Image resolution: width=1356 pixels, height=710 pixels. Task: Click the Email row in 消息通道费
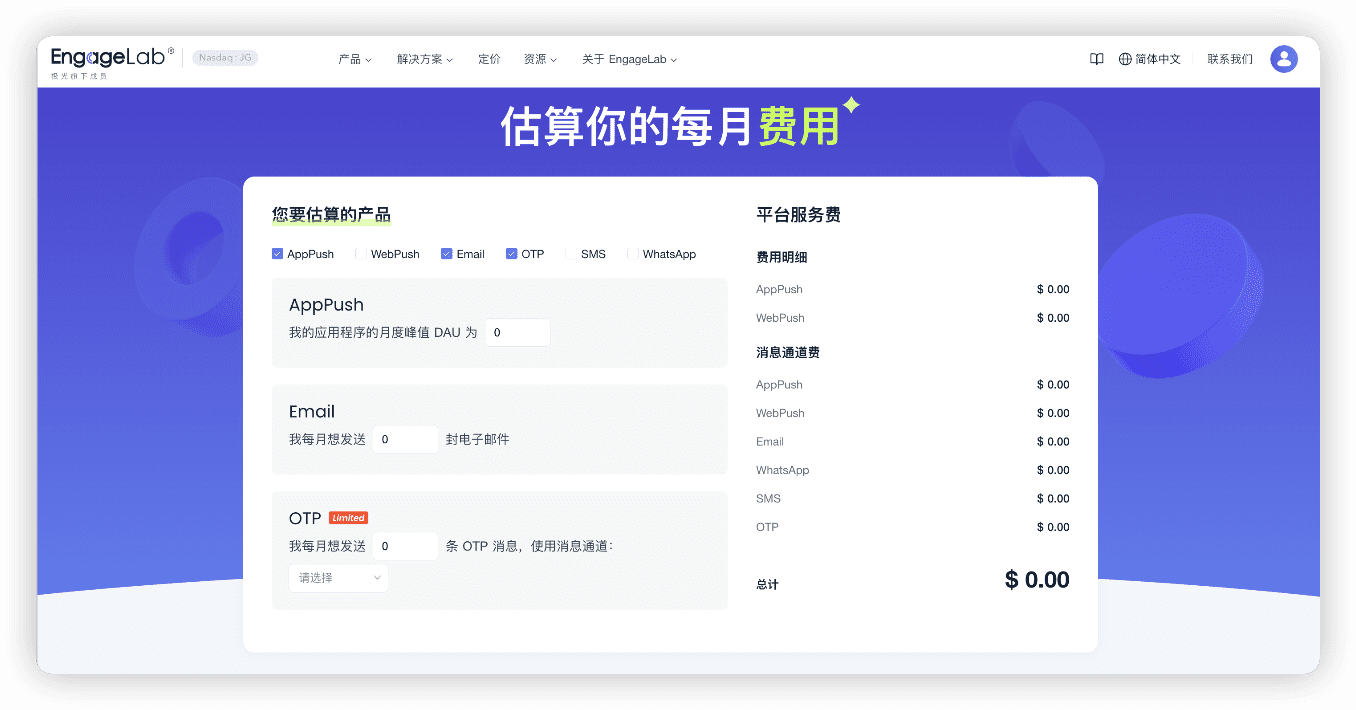pos(913,441)
